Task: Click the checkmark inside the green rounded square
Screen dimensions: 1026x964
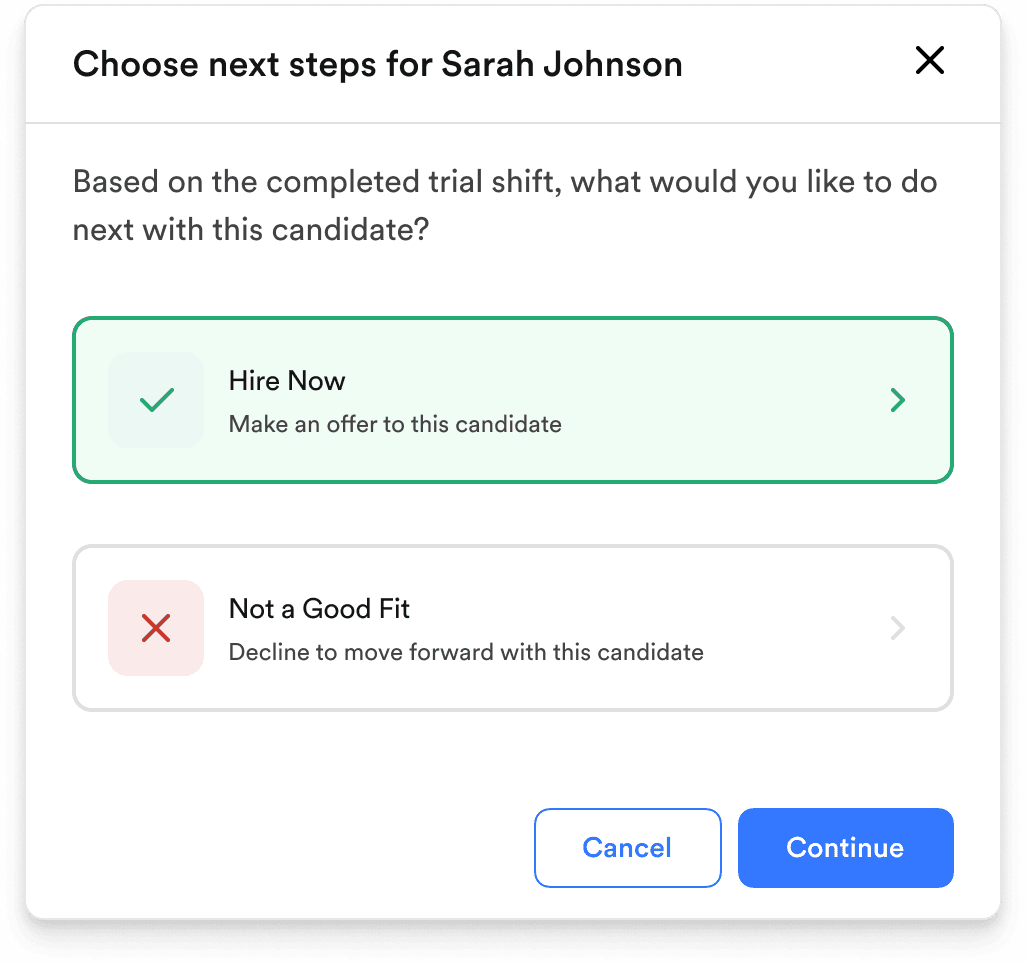Action: 155,400
